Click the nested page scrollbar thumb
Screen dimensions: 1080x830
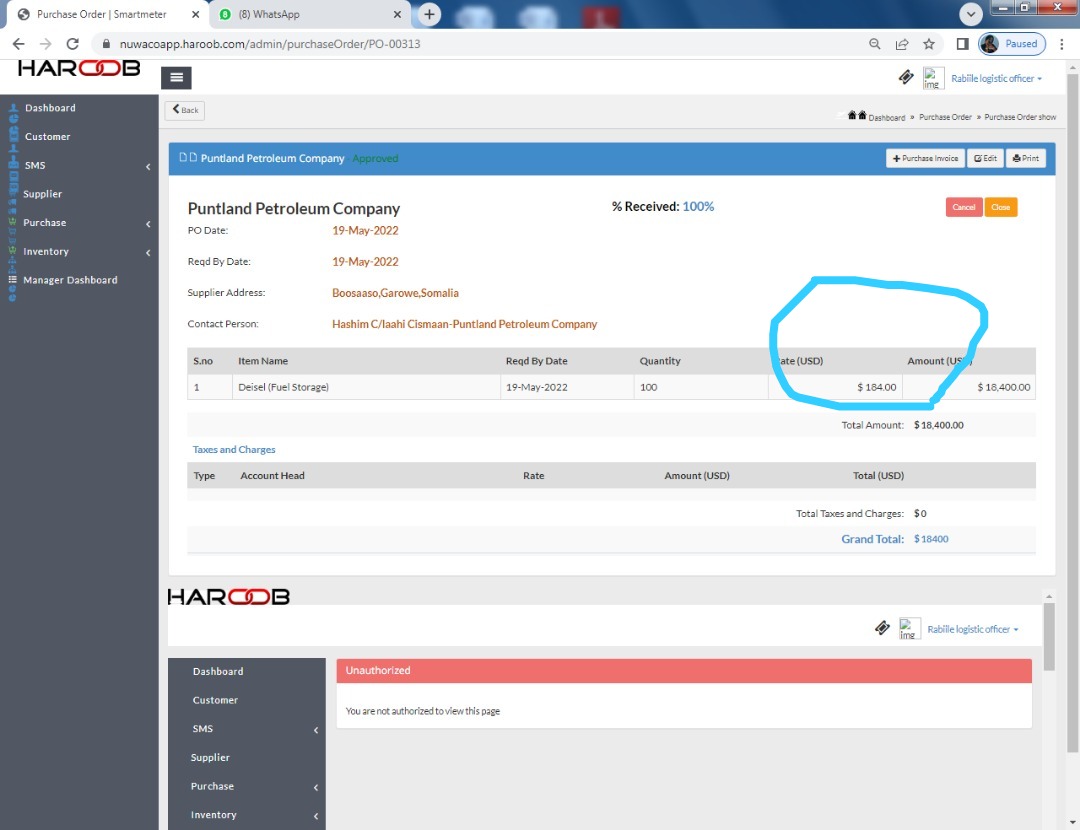point(1049,636)
